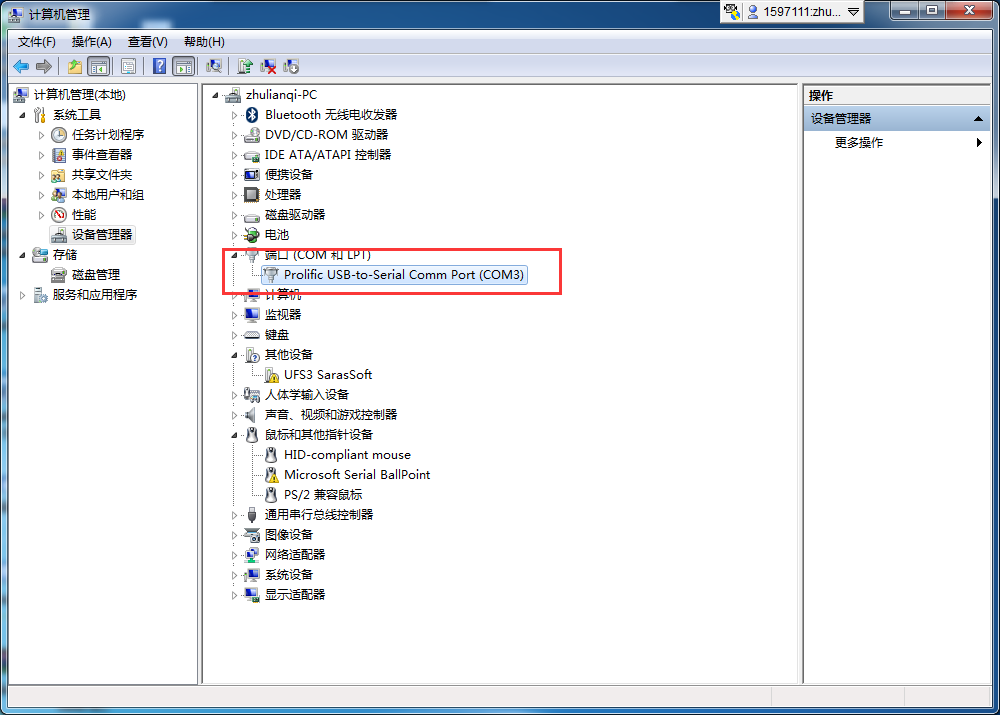Click the 磁盘管理 disk icon
This screenshot has height=715, width=1000.
pos(59,275)
